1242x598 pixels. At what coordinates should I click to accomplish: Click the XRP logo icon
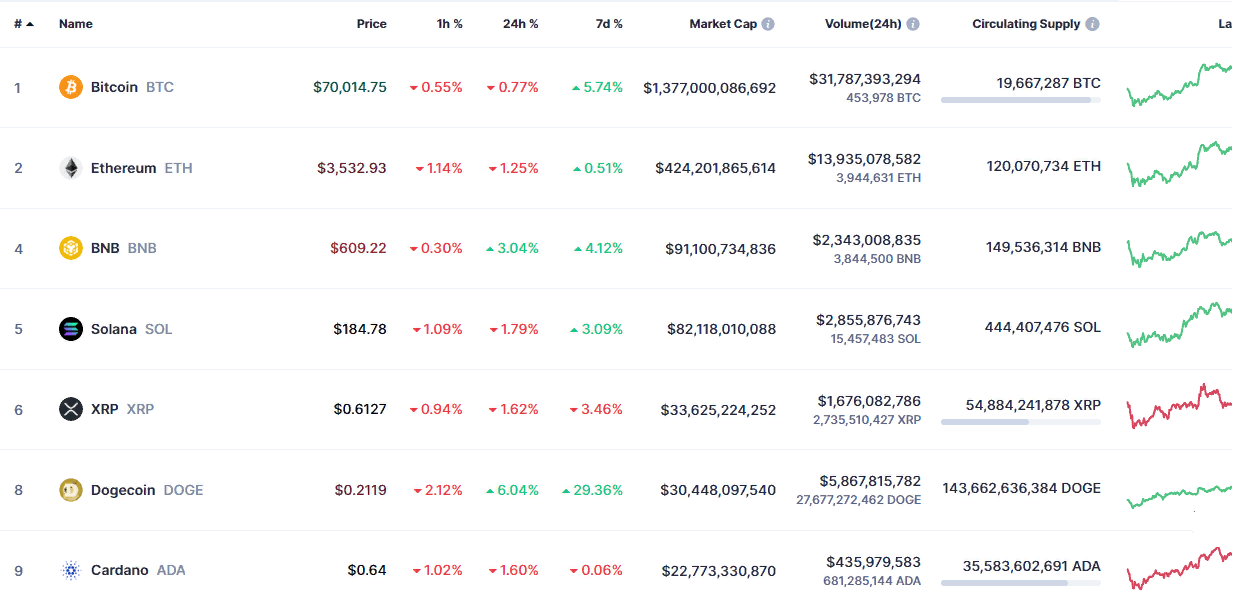point(70,409)
